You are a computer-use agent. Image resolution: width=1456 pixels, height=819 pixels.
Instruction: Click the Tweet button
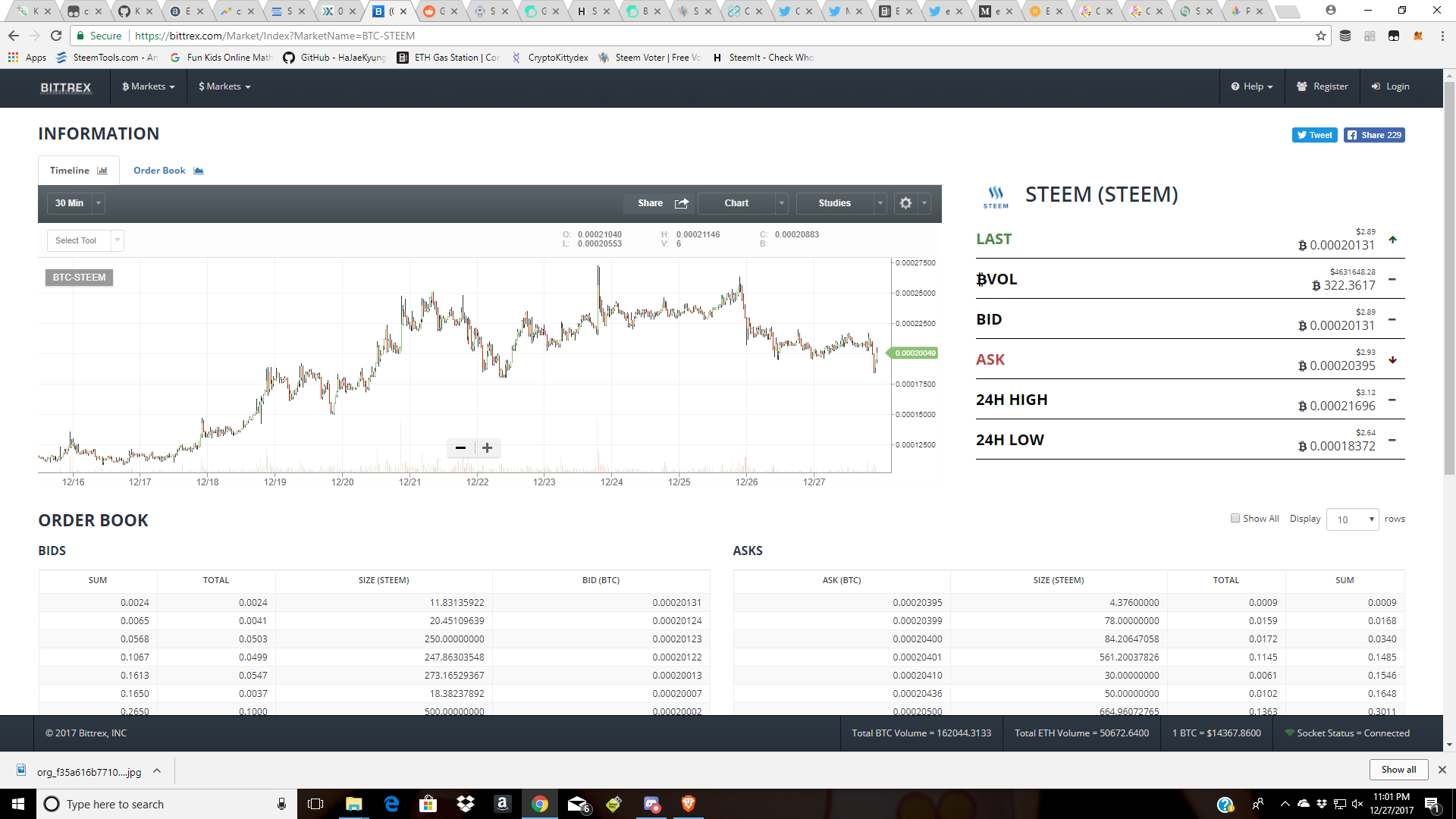[x=1314, y=135]
